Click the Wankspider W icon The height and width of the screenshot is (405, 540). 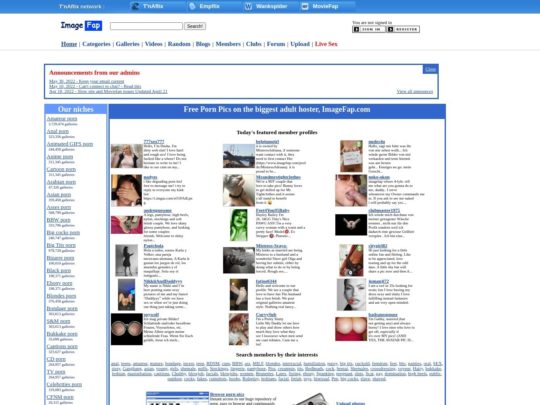248,6
